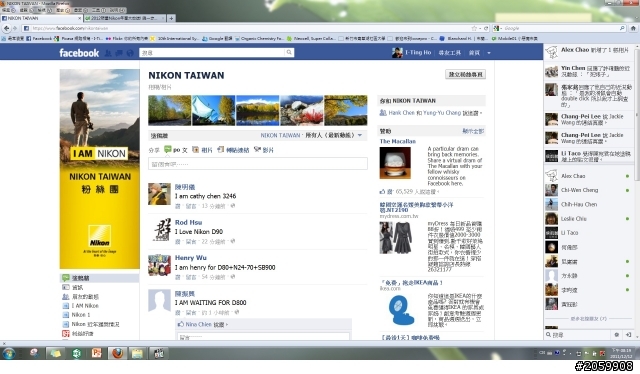Open the 塗鴉牆 wall sidebar item
Screen dimensions: 640x374
99,278
